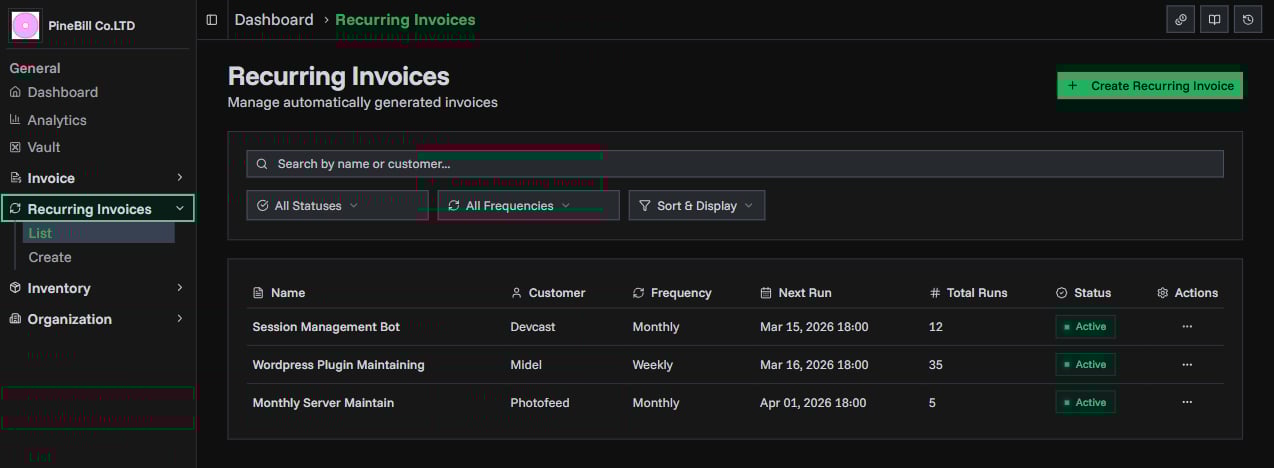Click the Dashboard breadcrumb link

click(274, 20)
